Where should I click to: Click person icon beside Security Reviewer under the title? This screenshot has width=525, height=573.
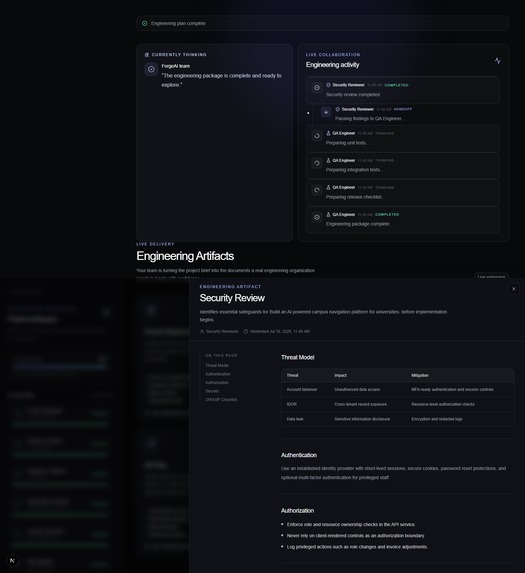(202, 331)
